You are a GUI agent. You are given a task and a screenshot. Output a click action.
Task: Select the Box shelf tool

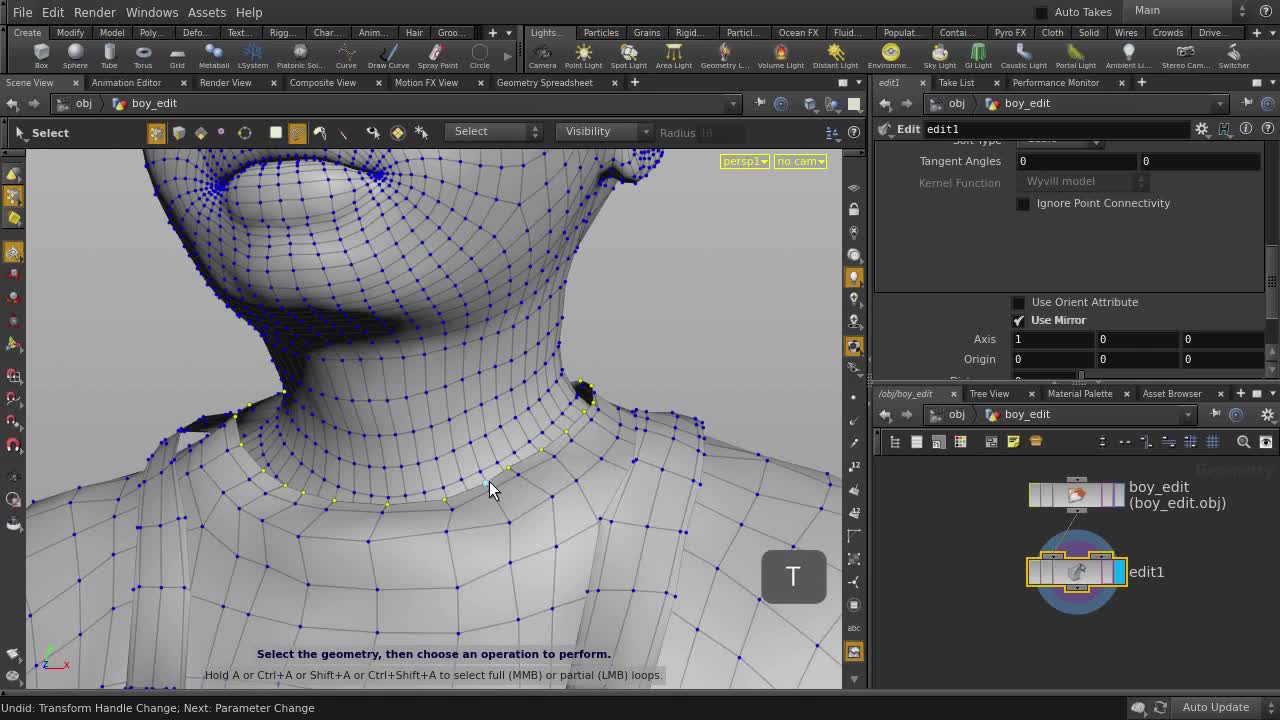(x=41, y=52)
